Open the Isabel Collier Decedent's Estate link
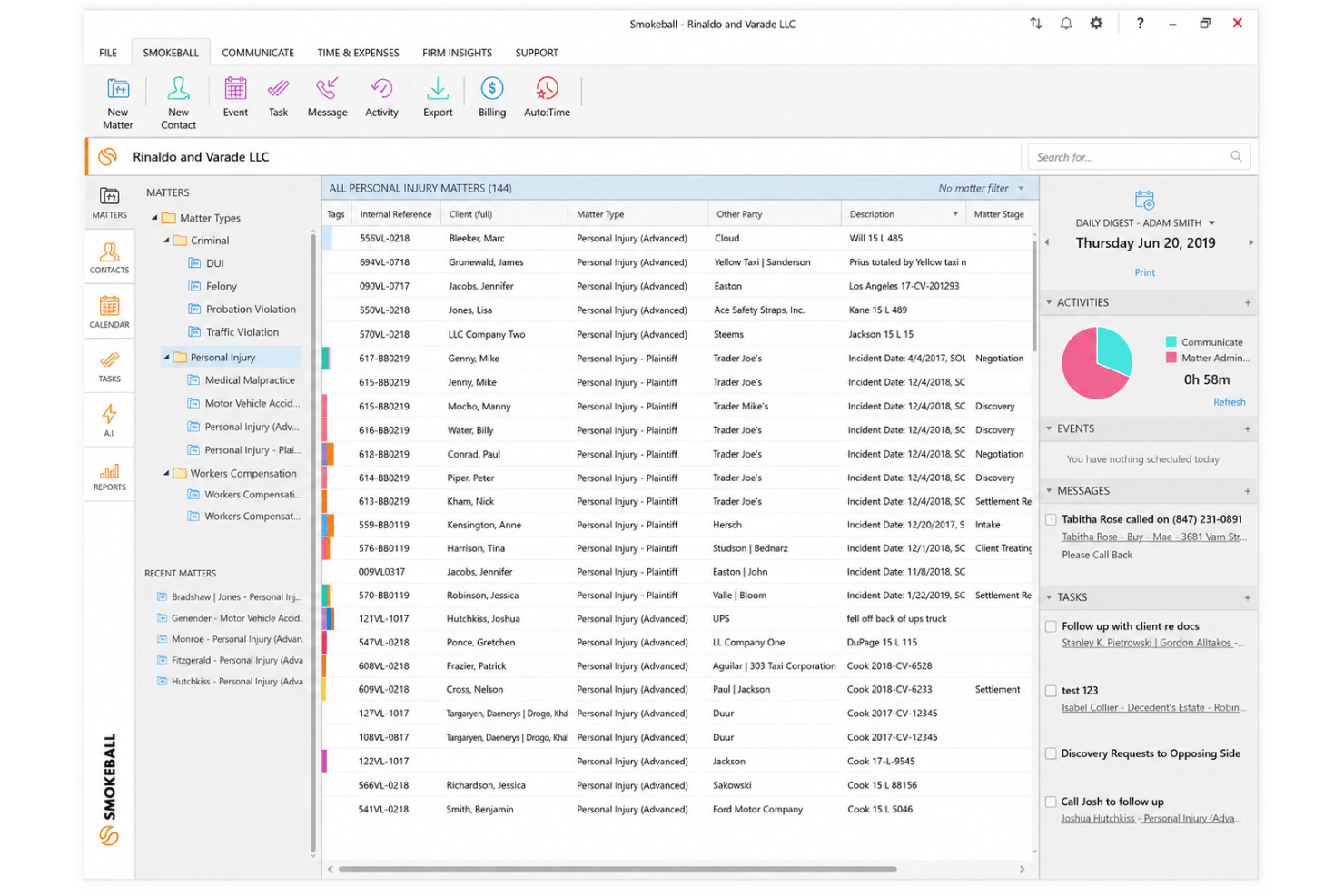This screenshot has height=896, width=1344. [1153, 707]
